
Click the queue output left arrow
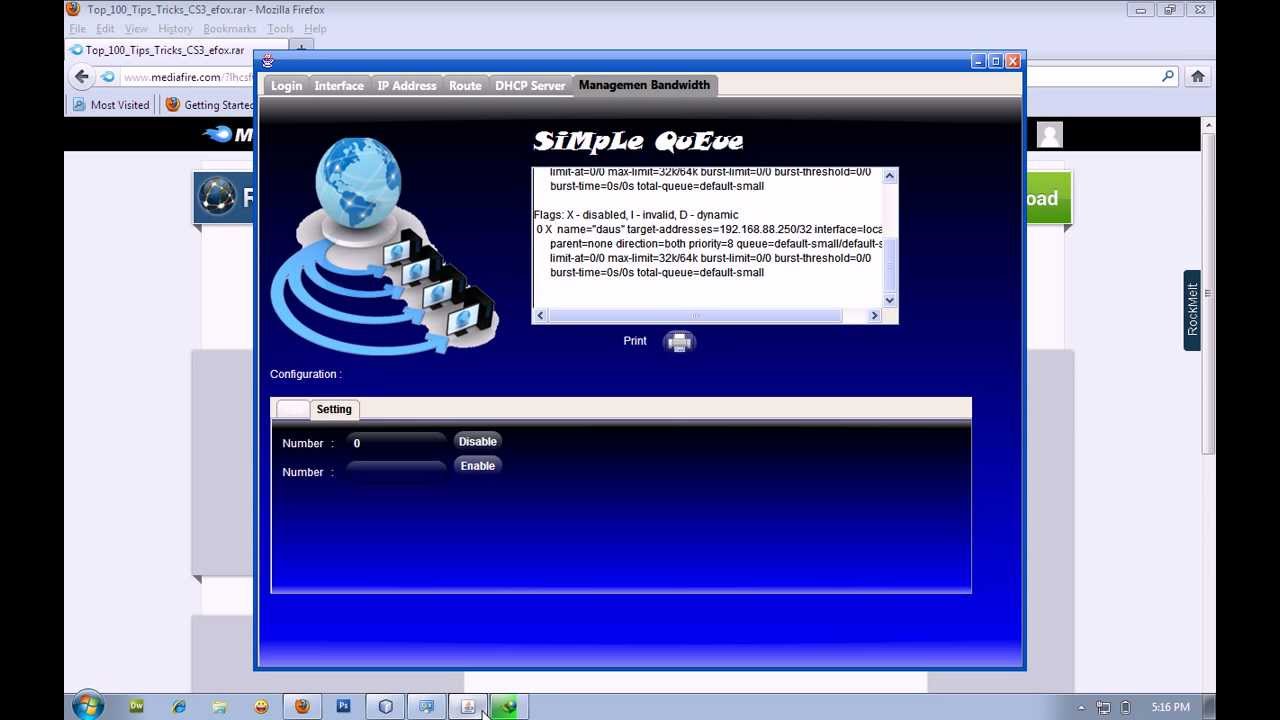[x=540, y=316]
